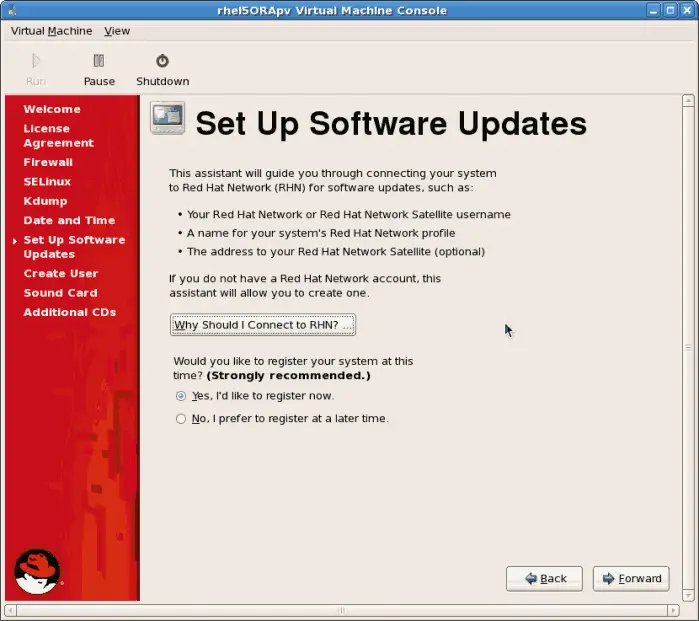
Task: Click the grayed Run play icon
Action: [35, 61]
